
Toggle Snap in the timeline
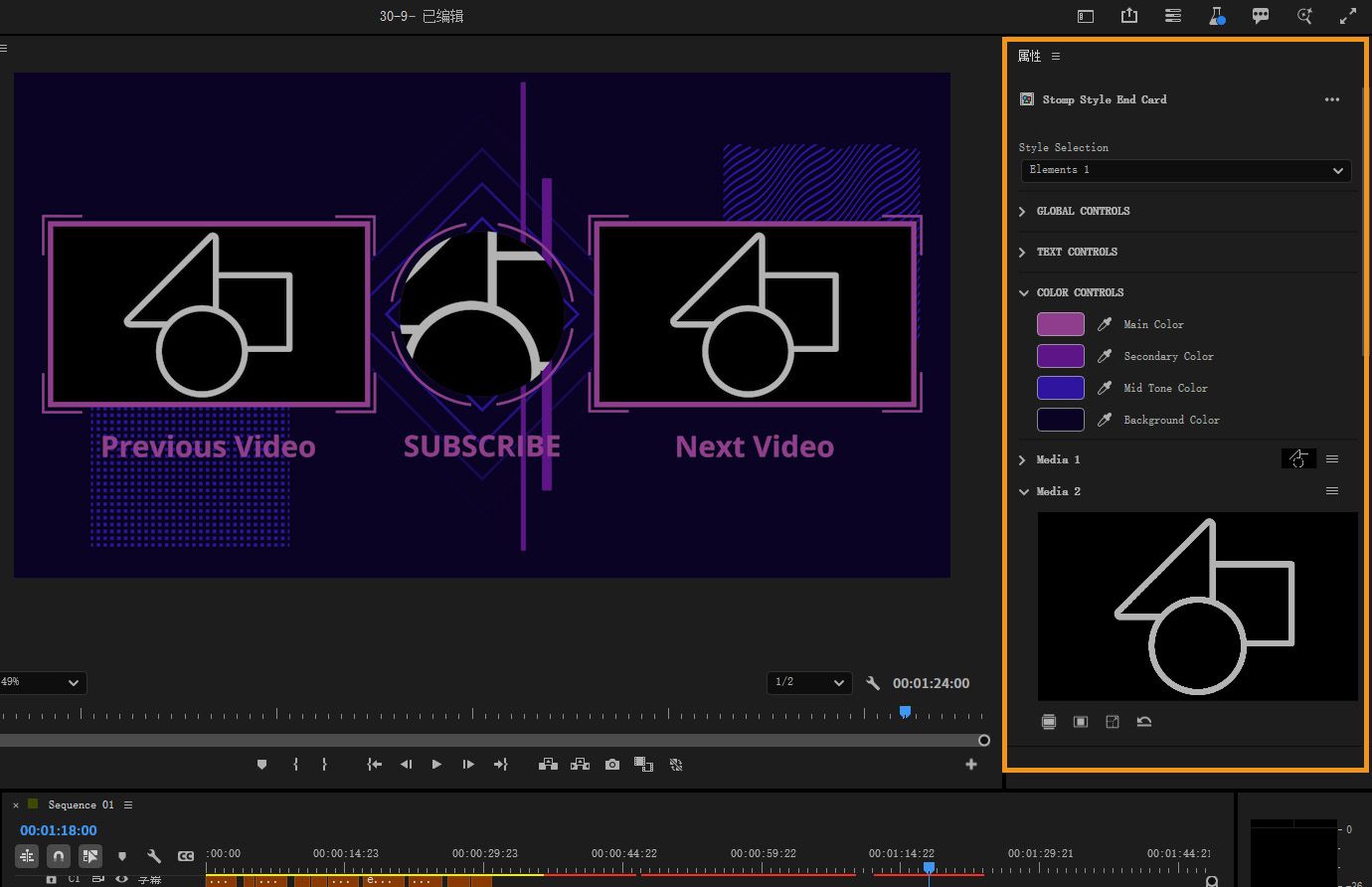(x=59, y=856)
